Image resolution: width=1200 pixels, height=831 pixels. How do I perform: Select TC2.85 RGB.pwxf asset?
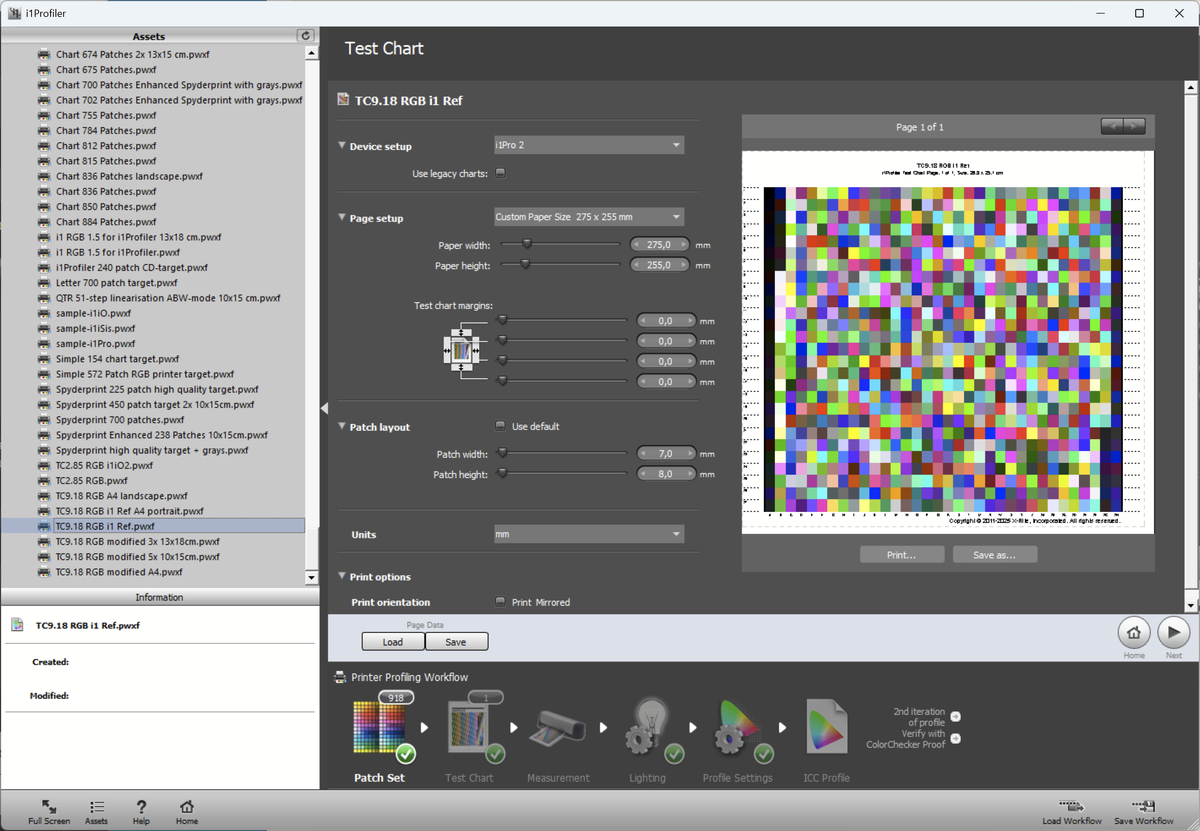click(x=91, y=481)
